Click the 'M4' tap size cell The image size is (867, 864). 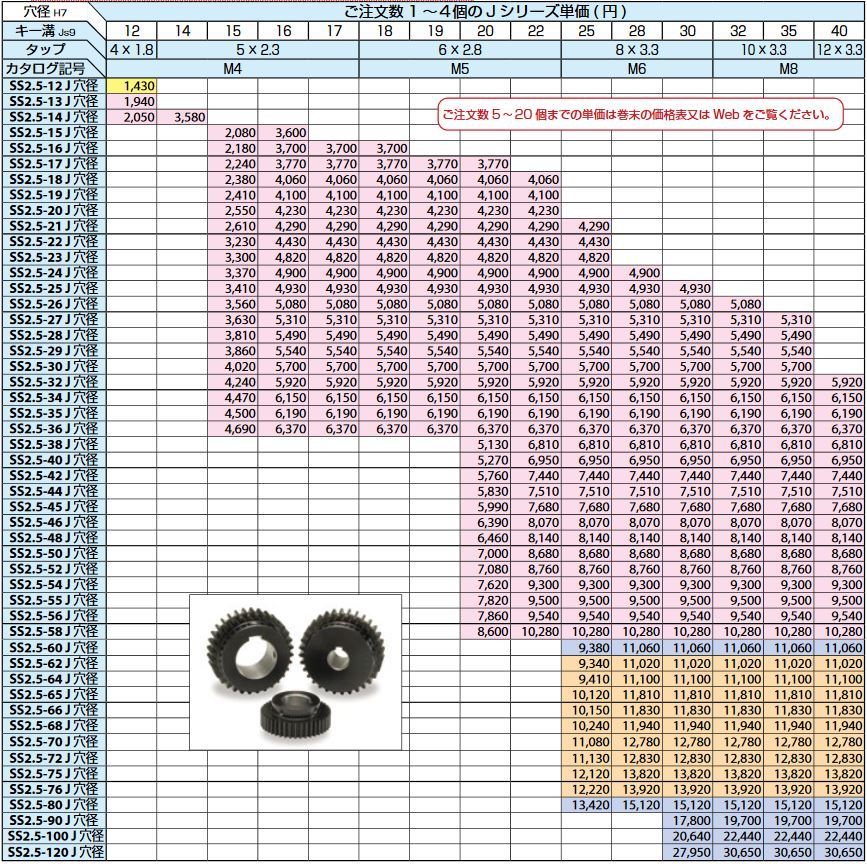[x=233, y=69]
